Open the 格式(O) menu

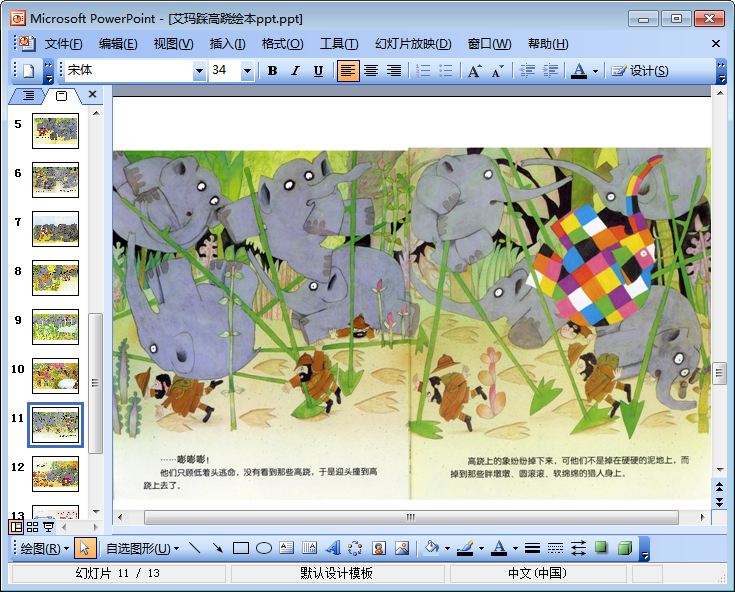click(282, 44)
